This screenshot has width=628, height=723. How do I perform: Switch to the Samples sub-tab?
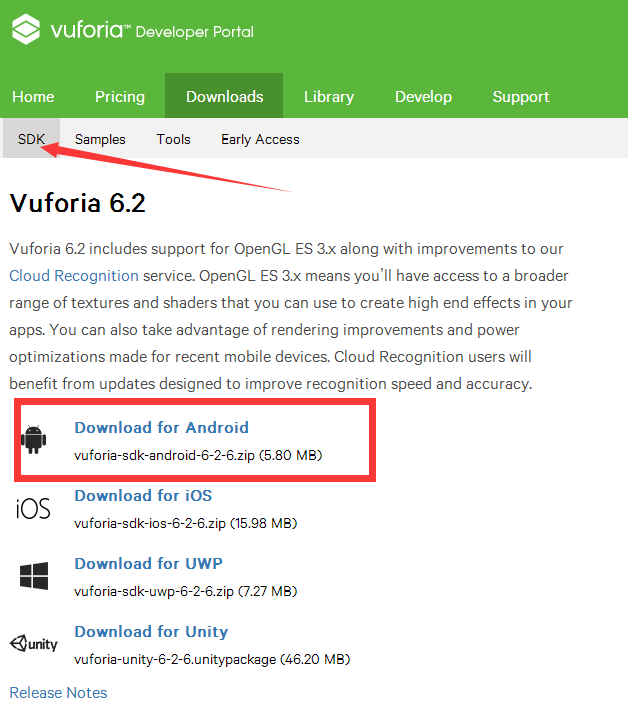tap(100, 139)
